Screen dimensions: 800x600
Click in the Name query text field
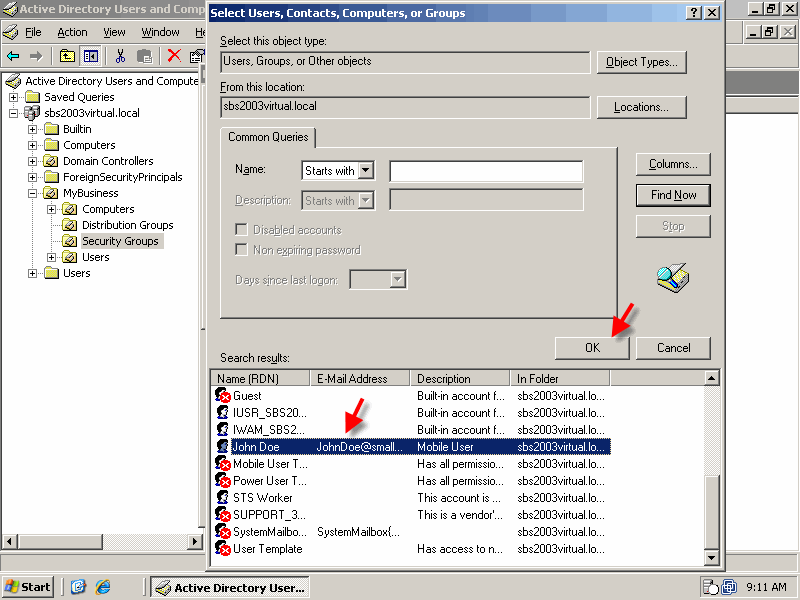point(486,171)
